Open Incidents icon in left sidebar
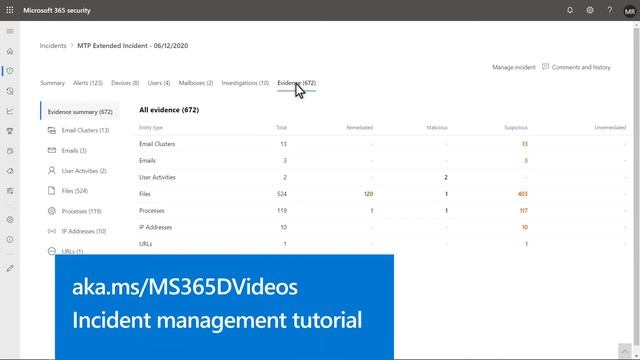The height and width of the screenshot is (360, 640). point(10,71)
